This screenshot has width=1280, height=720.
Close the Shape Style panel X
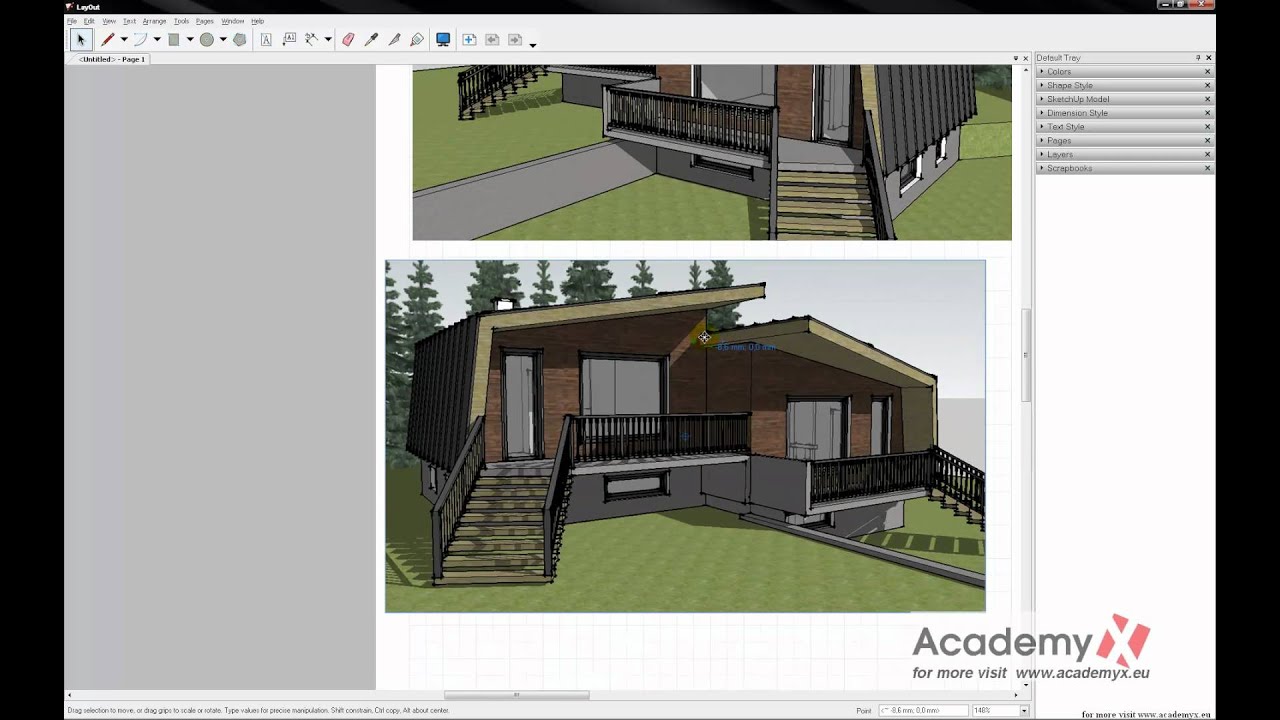coord(1207,85)
